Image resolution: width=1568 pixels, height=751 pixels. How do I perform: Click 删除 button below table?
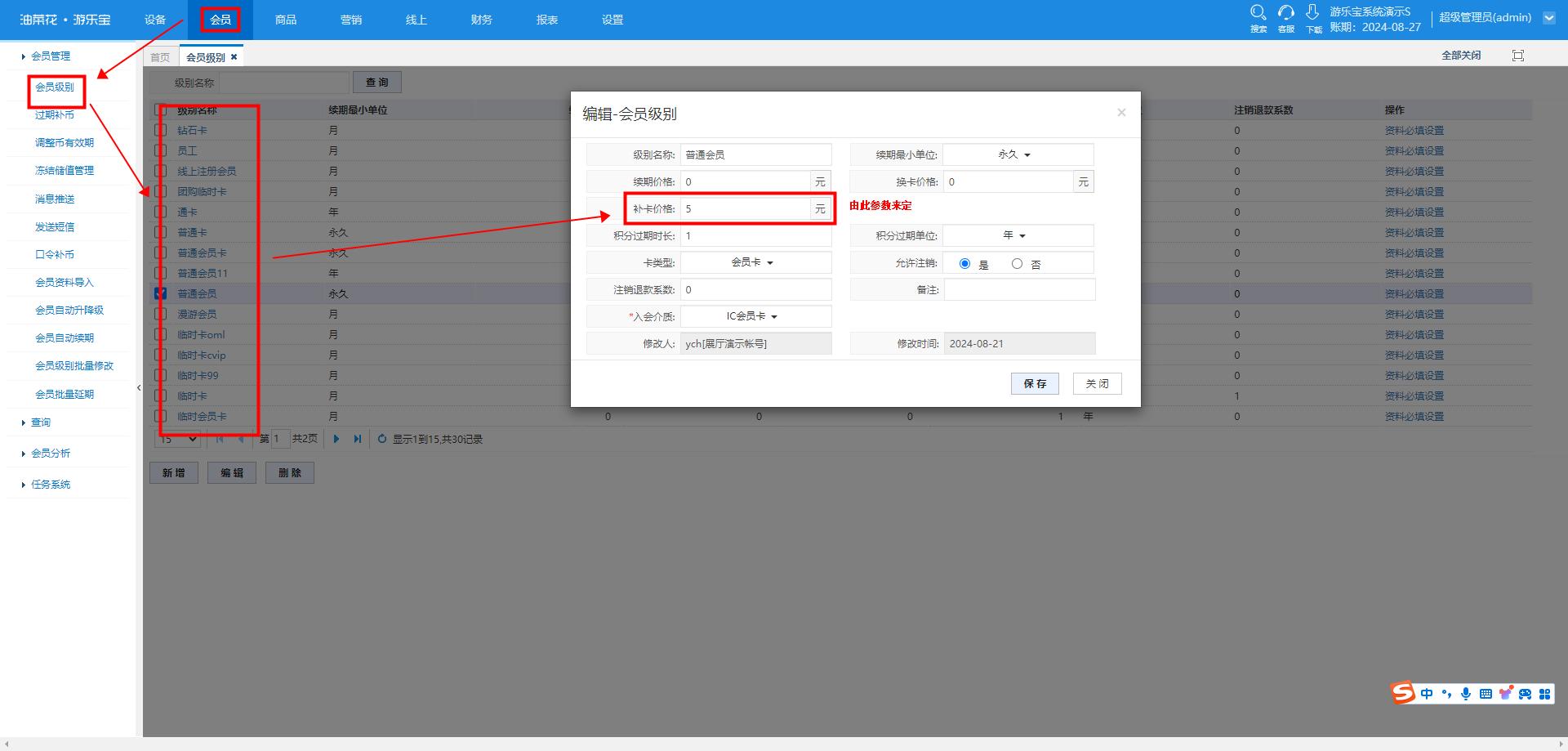click(x=290, y=472)
